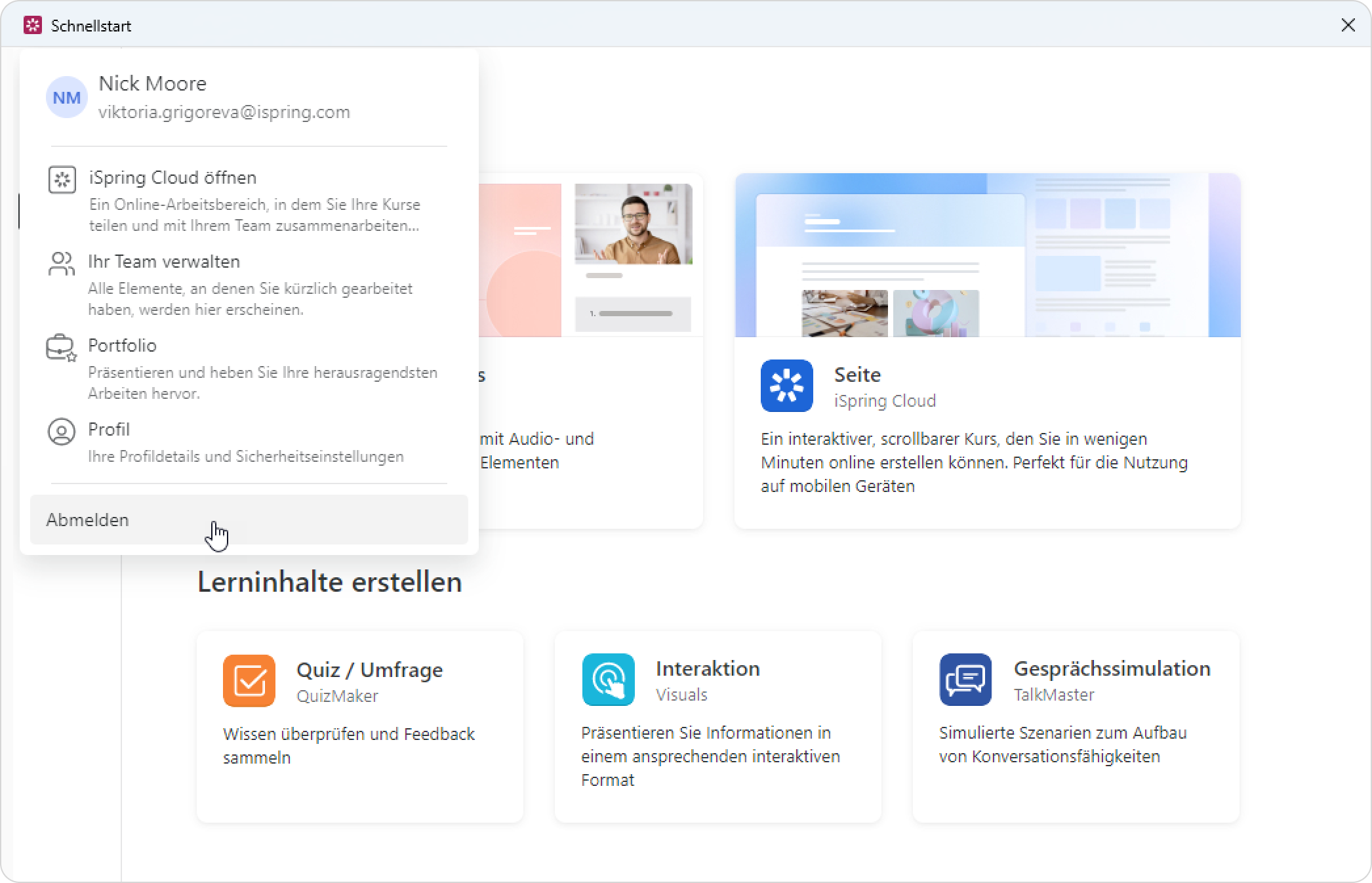Click the Seite course preview thumbnail
This screenshot has width=1372, height=883.
[988, 255]
